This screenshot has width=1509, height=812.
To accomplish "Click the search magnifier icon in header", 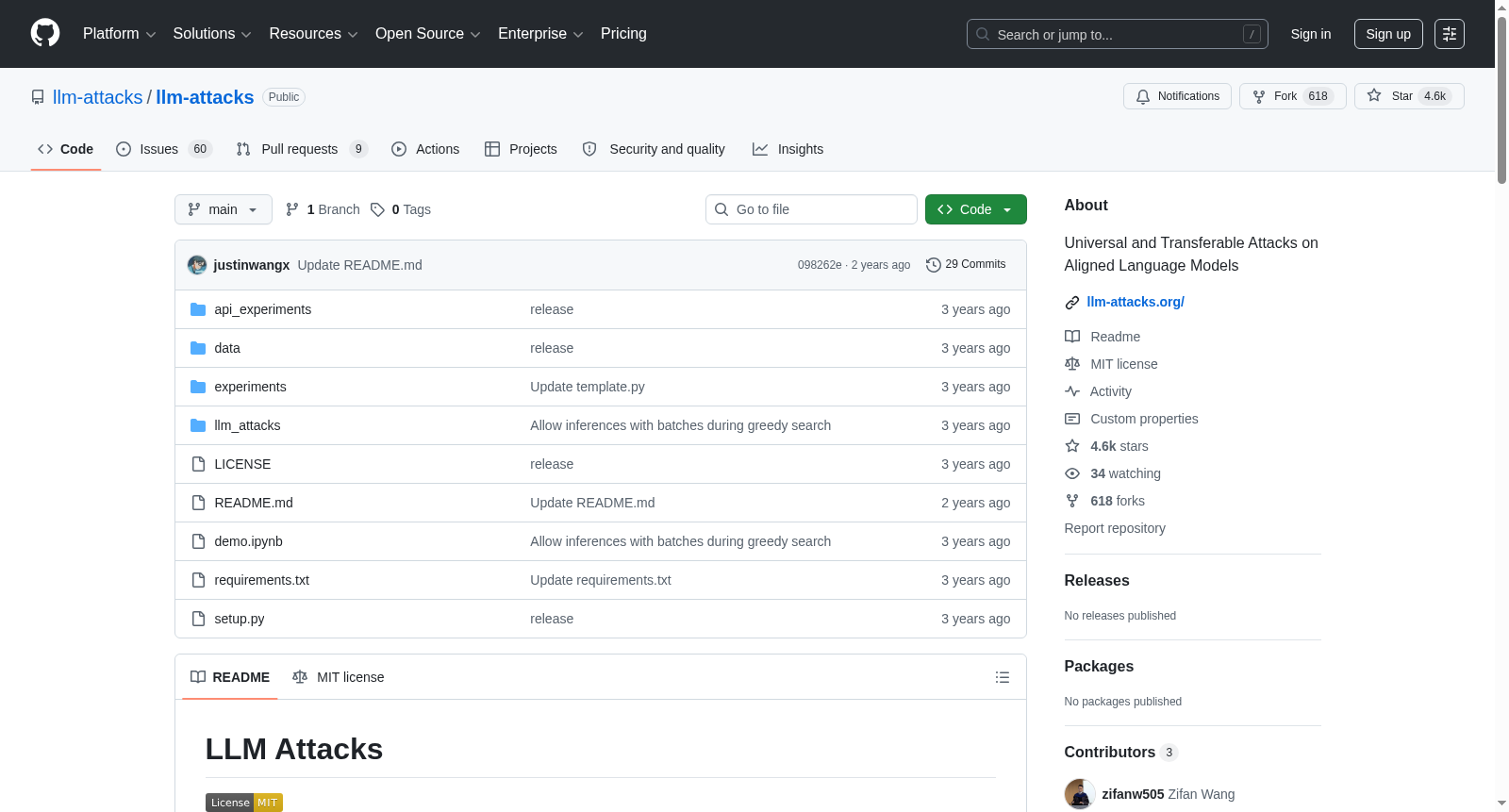I will (983, 34).
